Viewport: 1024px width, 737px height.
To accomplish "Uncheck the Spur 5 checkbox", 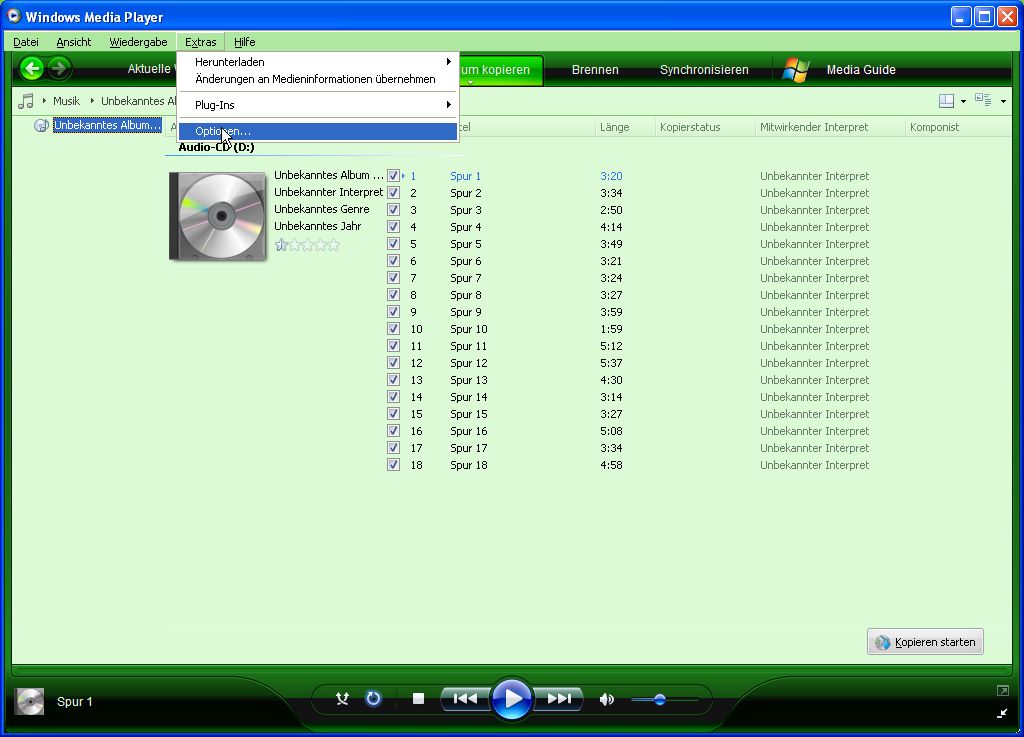I will click(x=393, y=243).
